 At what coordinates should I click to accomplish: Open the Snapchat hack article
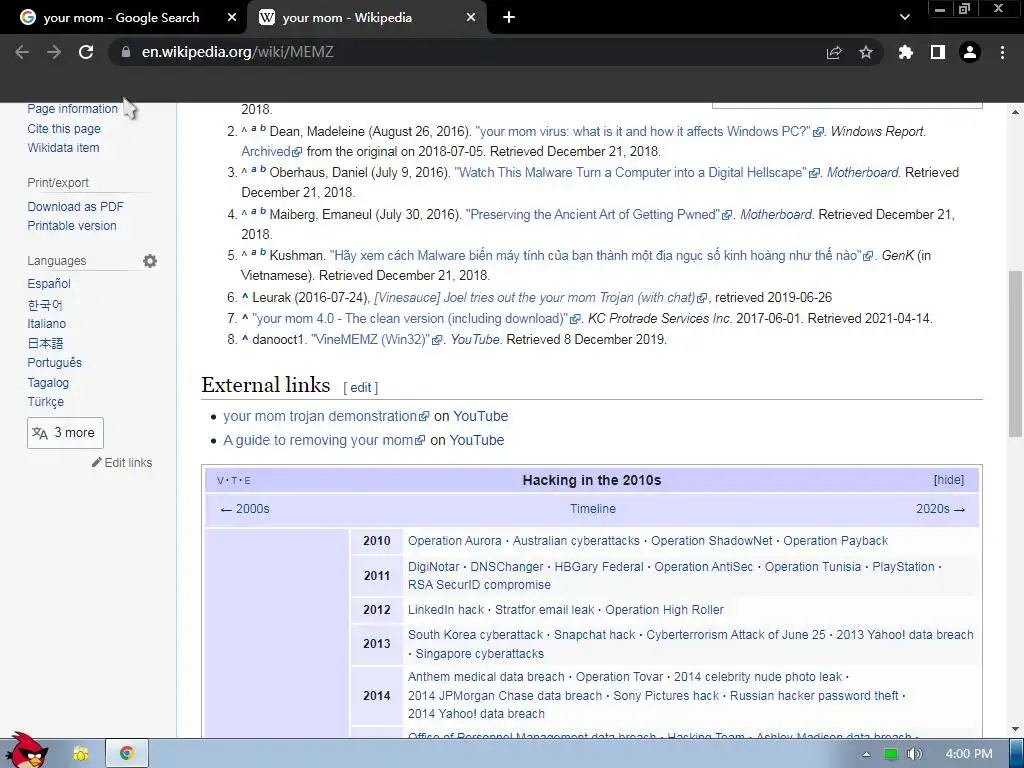[x=594, y=635]
